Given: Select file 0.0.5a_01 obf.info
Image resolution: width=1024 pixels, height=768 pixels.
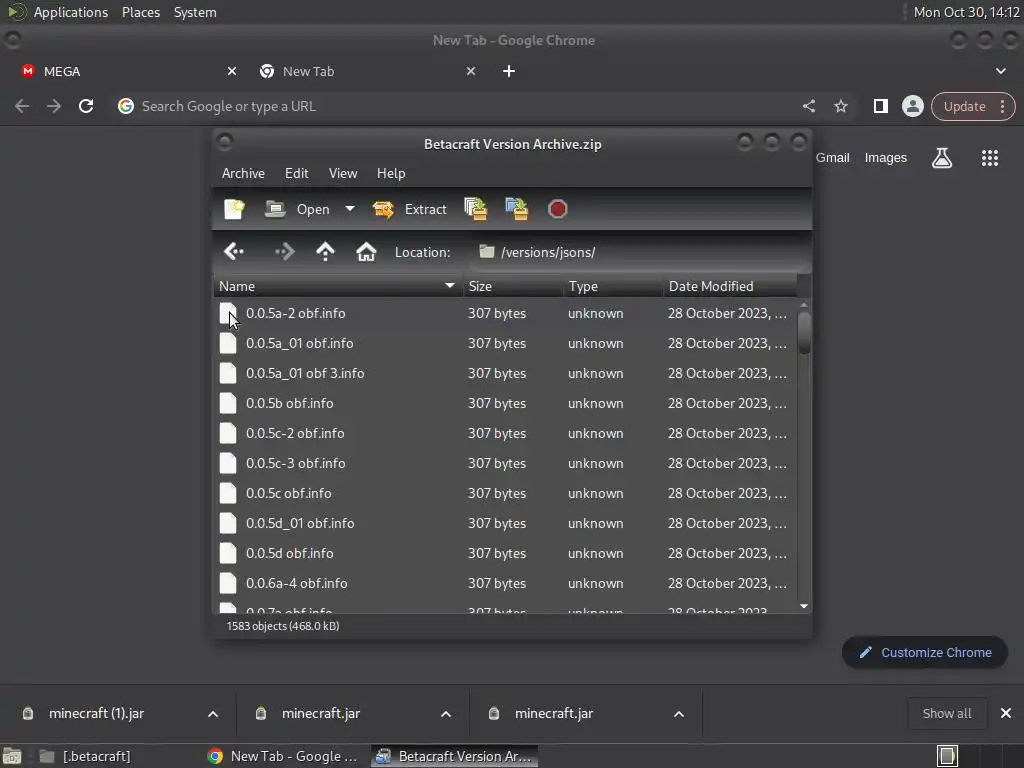Looking at the screenshot, I should tap(505, 344).
